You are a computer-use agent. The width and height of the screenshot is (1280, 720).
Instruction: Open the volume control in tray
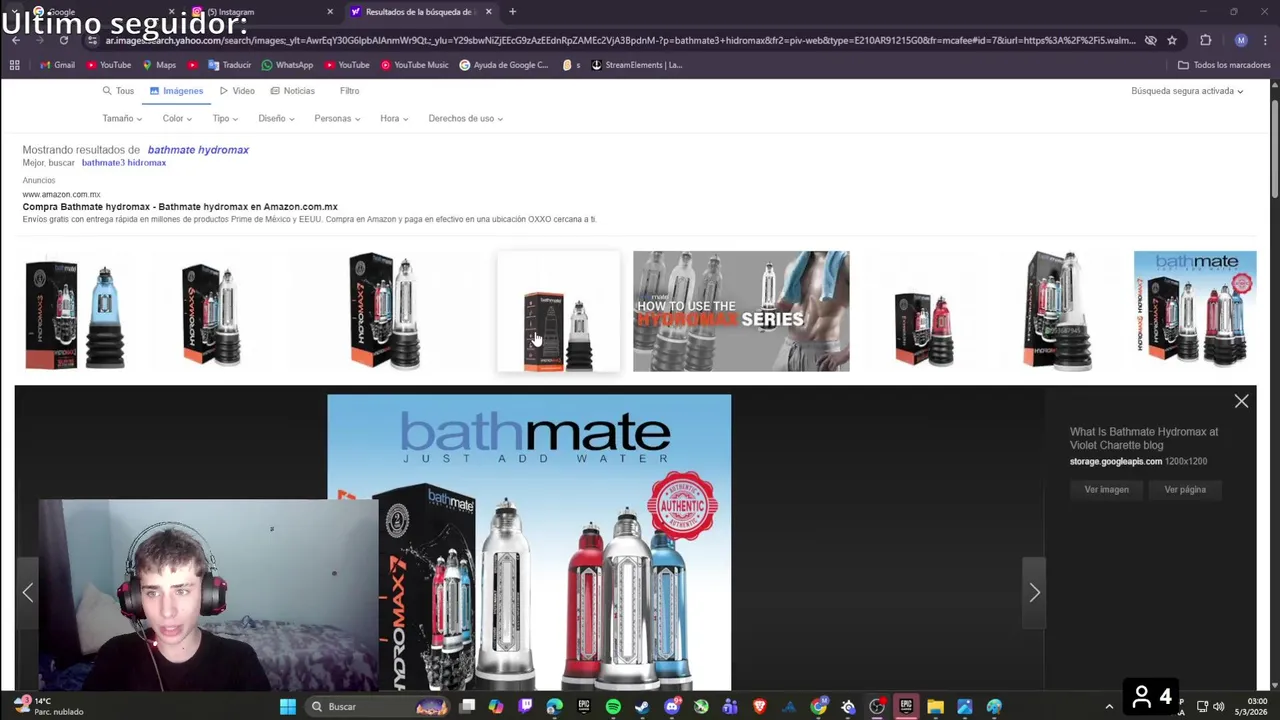(1218, 707)
